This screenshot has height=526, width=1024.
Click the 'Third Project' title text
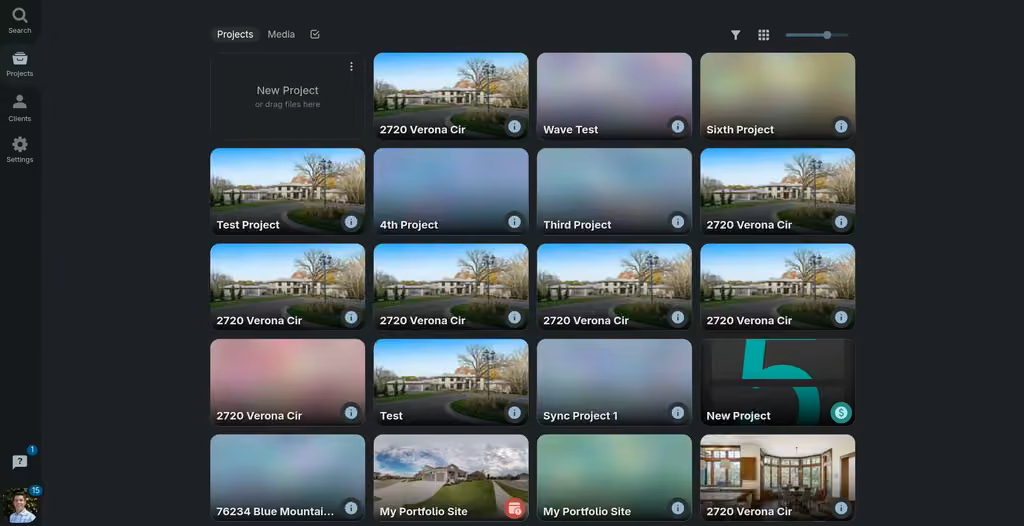tap(577, 225)
